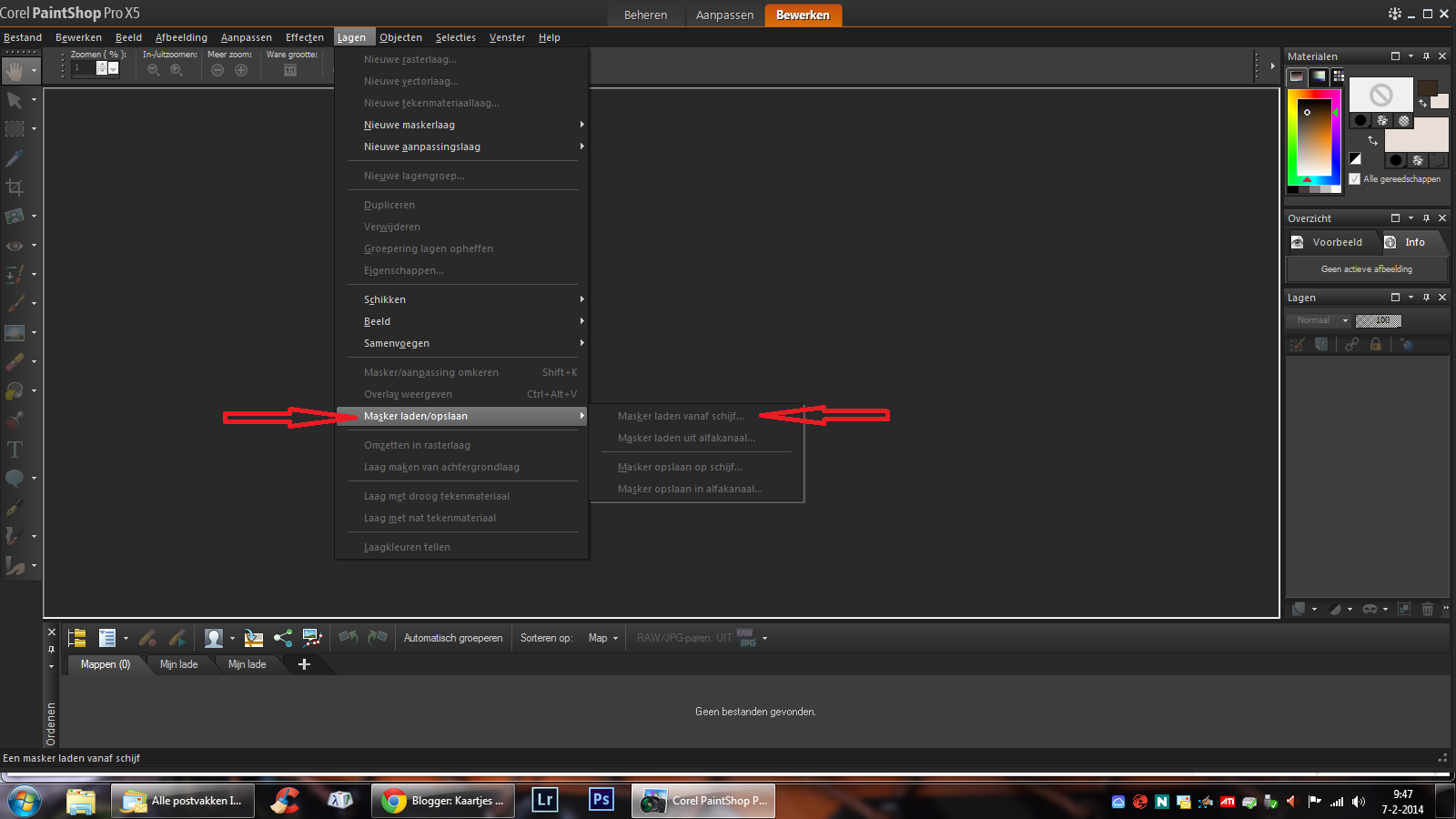The height and width of the screenshot is (819, 1456).
Task: Click the rotate-left icon in organizer toolbar
Action: [348, 638]
